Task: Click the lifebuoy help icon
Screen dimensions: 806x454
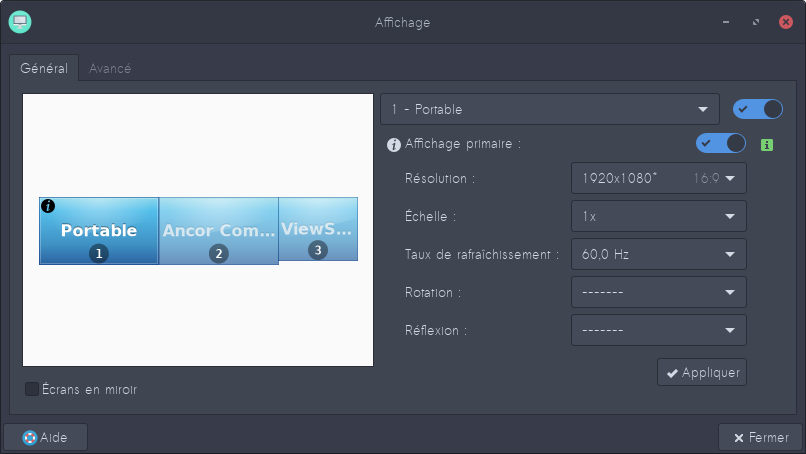Action: click(29, 438)
